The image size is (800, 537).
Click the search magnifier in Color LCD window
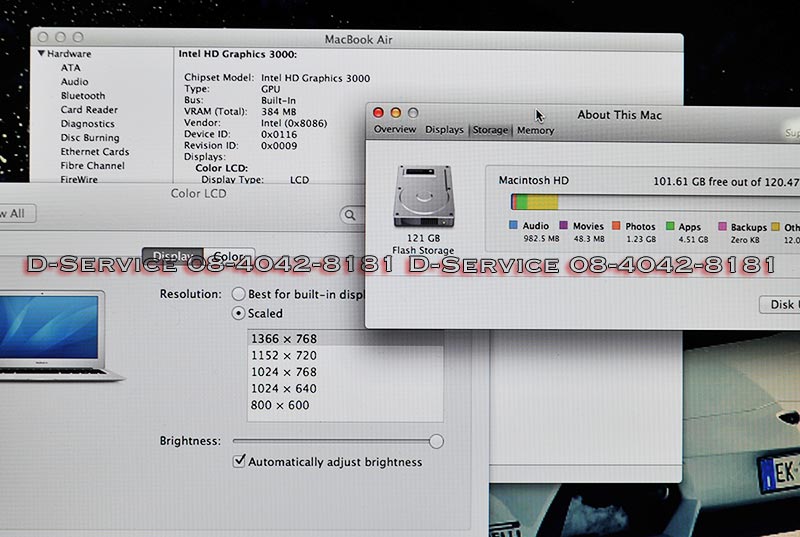pos(350,215)
